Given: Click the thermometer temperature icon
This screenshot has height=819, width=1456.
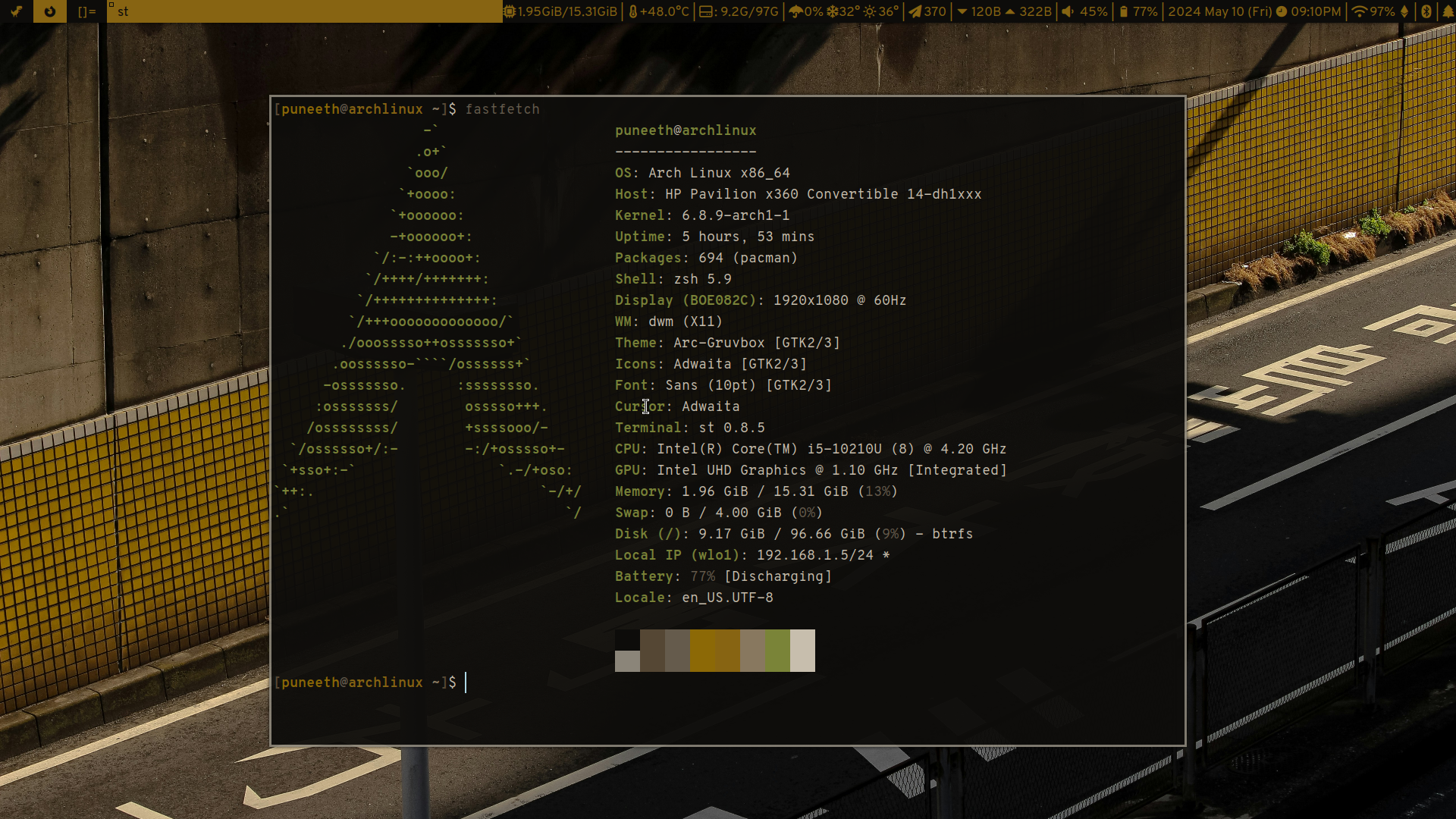Looking at the screenshot, I should point(633,11).
